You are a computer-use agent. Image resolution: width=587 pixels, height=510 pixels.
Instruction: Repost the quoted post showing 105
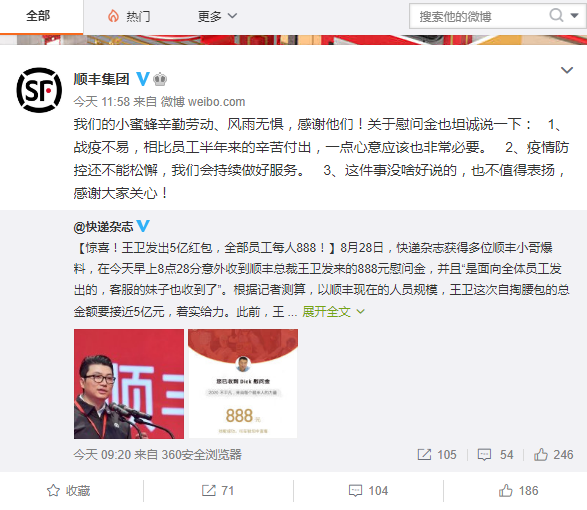tap(437, 455)
